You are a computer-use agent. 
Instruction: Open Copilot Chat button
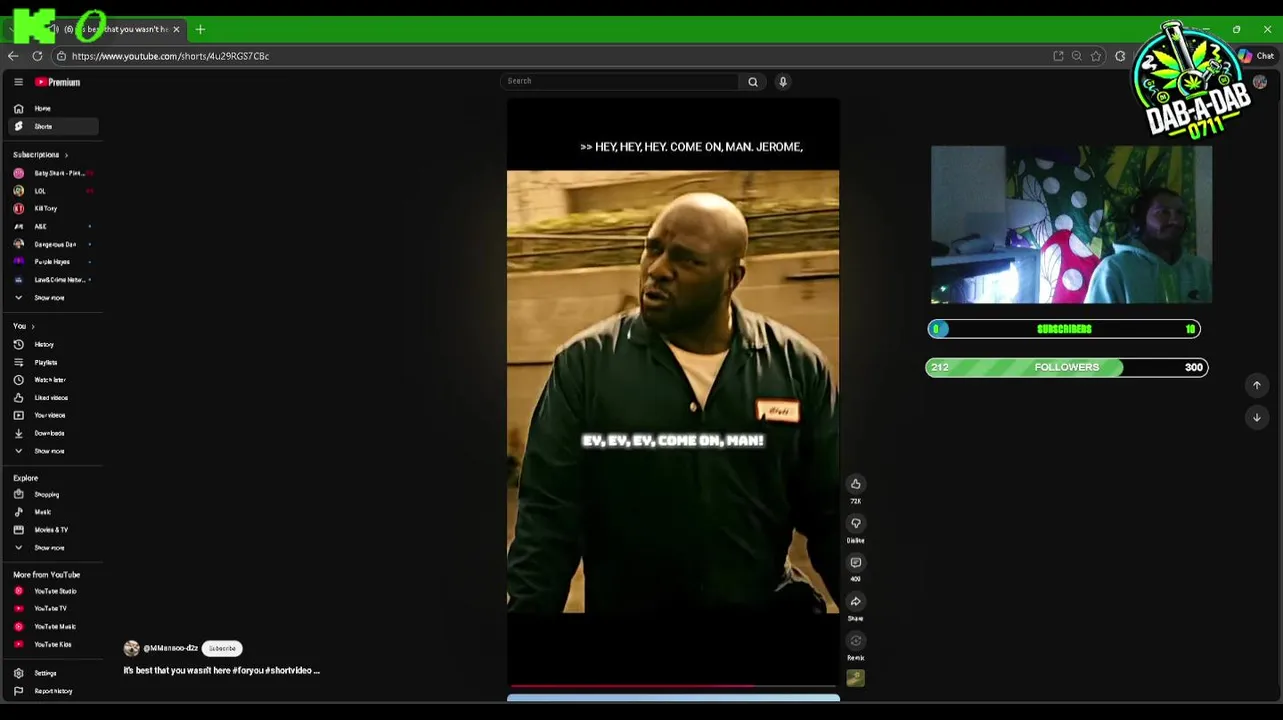pos(1256,56)
